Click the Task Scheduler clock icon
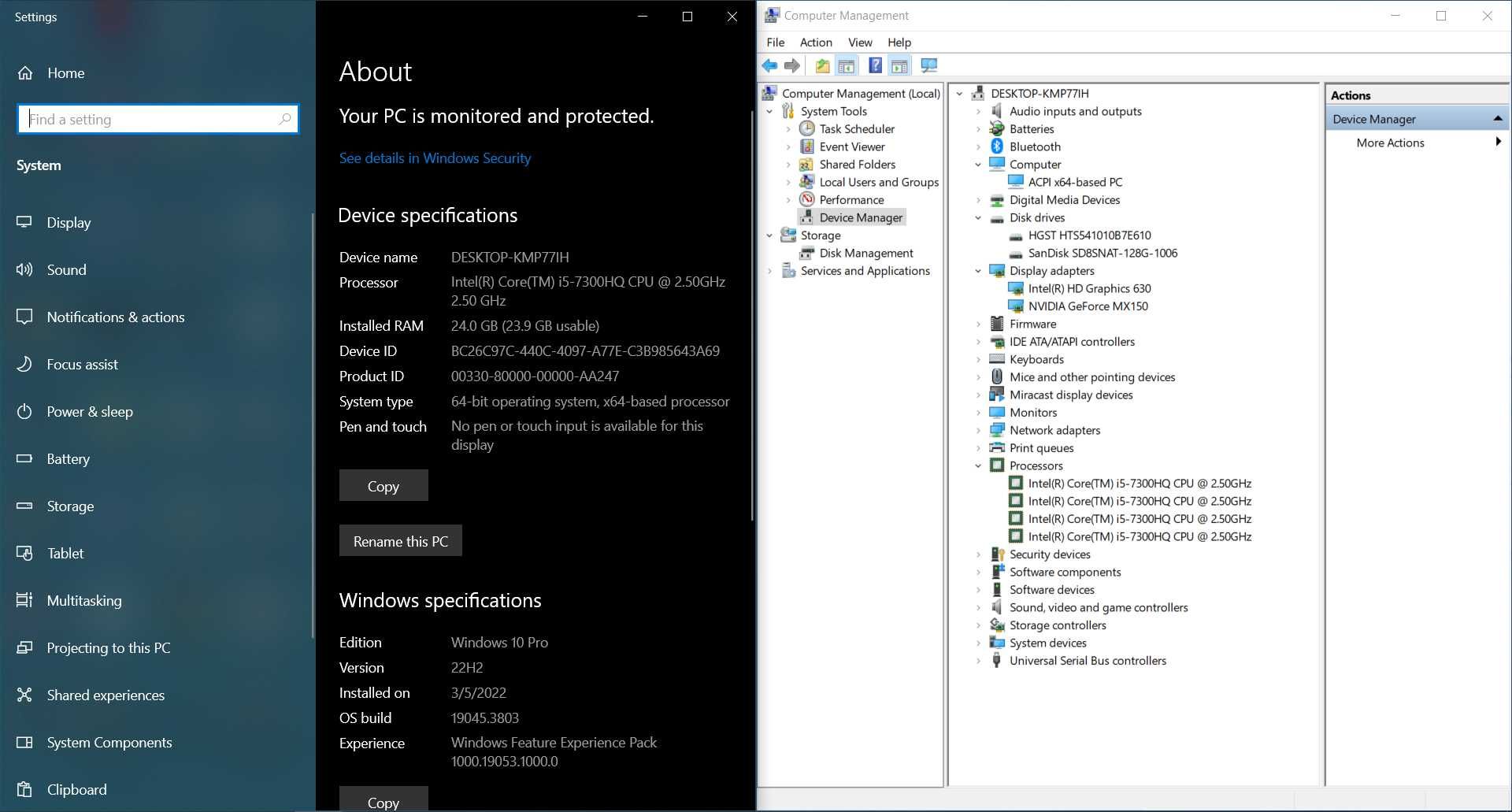Image resolution: width=1512 pixels, height=812 pixels. [x=806, y=128]
